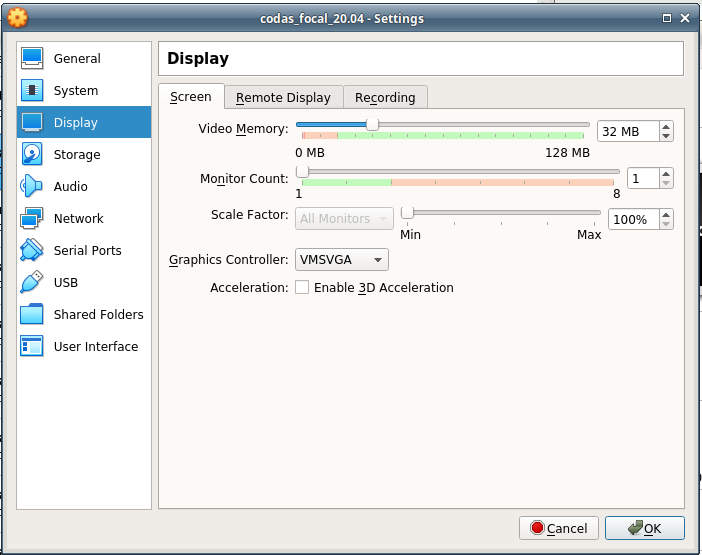Screen dimensions: 702x555
Task: Select the Storage settings category
Action: (x=84, y=154)
